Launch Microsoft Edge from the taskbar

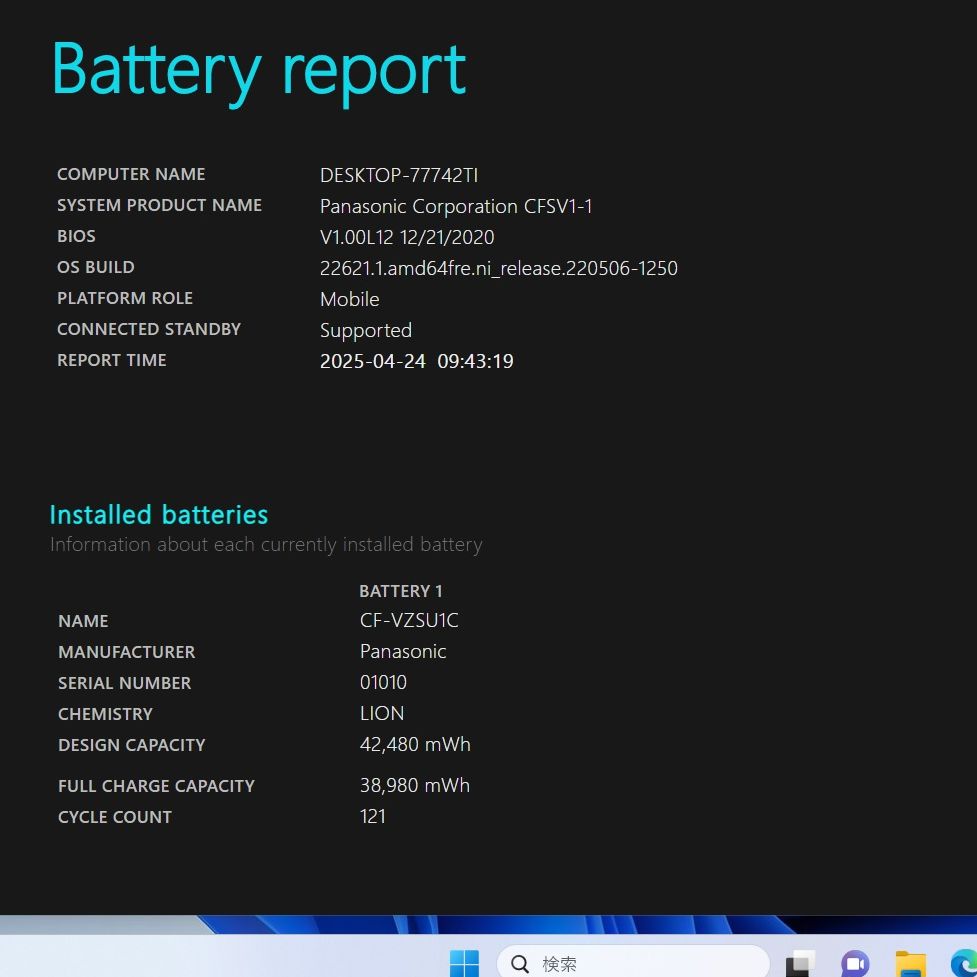pos(963,963)
